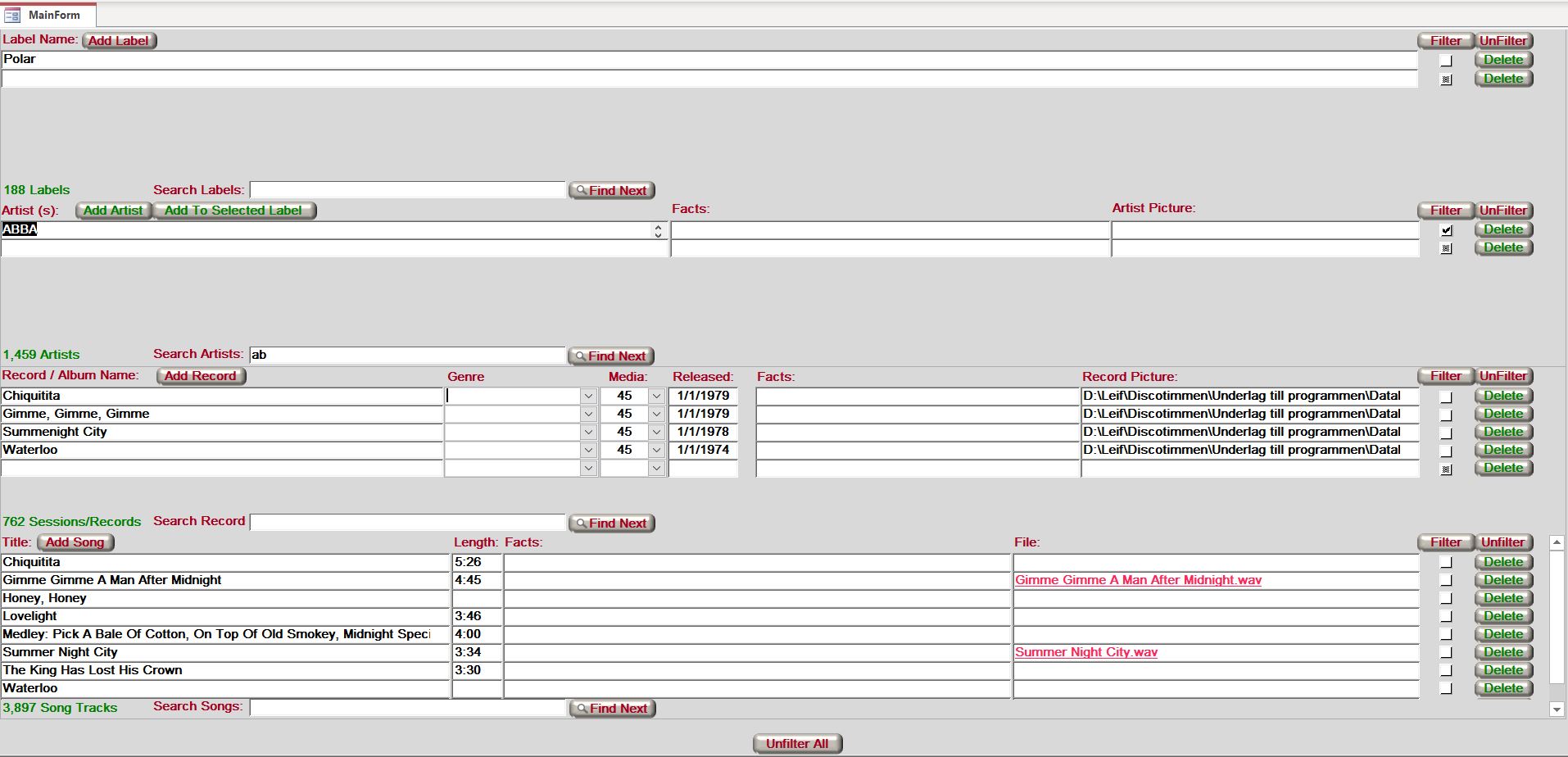Click Find Next beside Search Labels
Screen dimensions: 1568x757
point(612,190)
